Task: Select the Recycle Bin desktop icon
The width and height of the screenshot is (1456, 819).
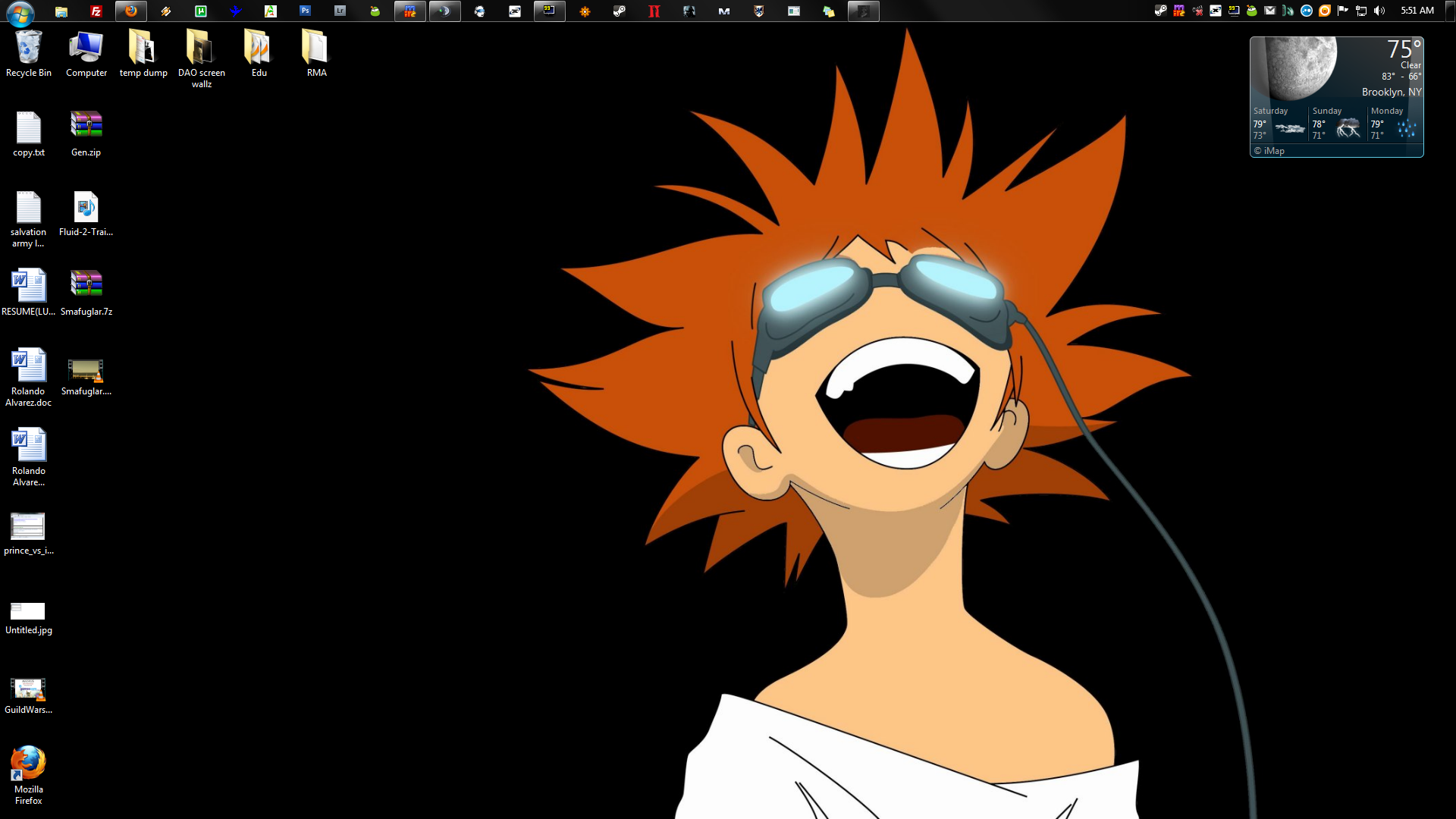Action: click(29, 54)
